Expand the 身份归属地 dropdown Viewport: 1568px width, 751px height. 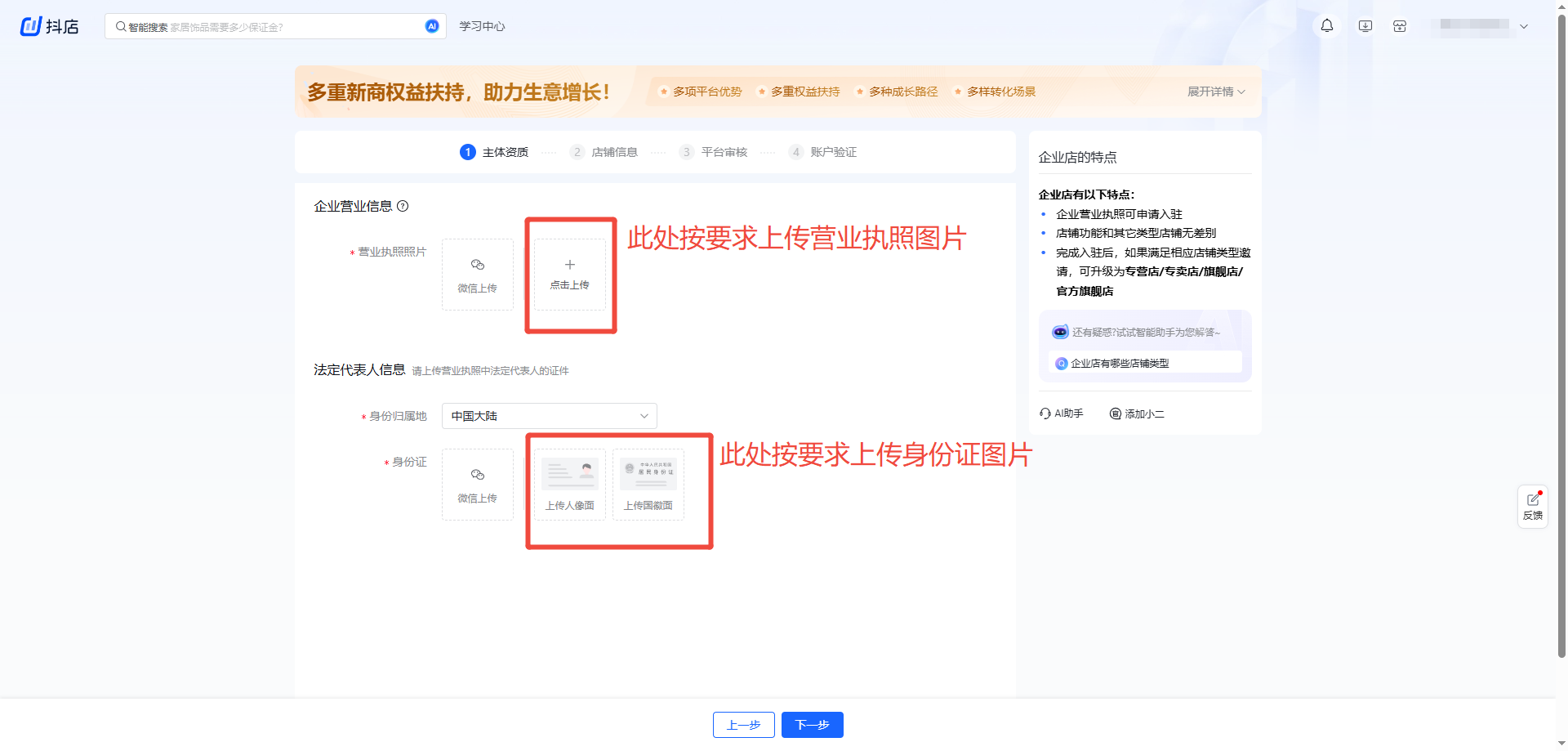click(549, 416)
